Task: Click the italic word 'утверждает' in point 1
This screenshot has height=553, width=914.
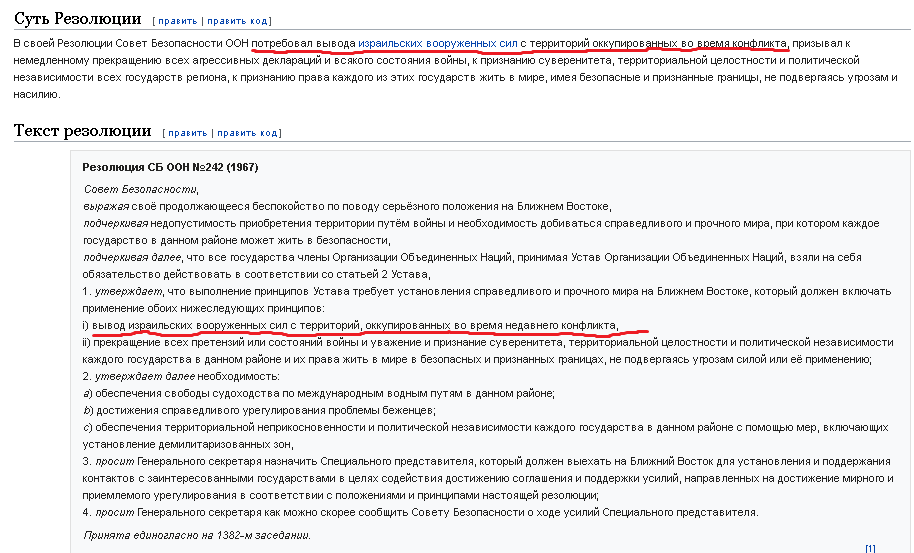Action: click(x=128, y=291)
